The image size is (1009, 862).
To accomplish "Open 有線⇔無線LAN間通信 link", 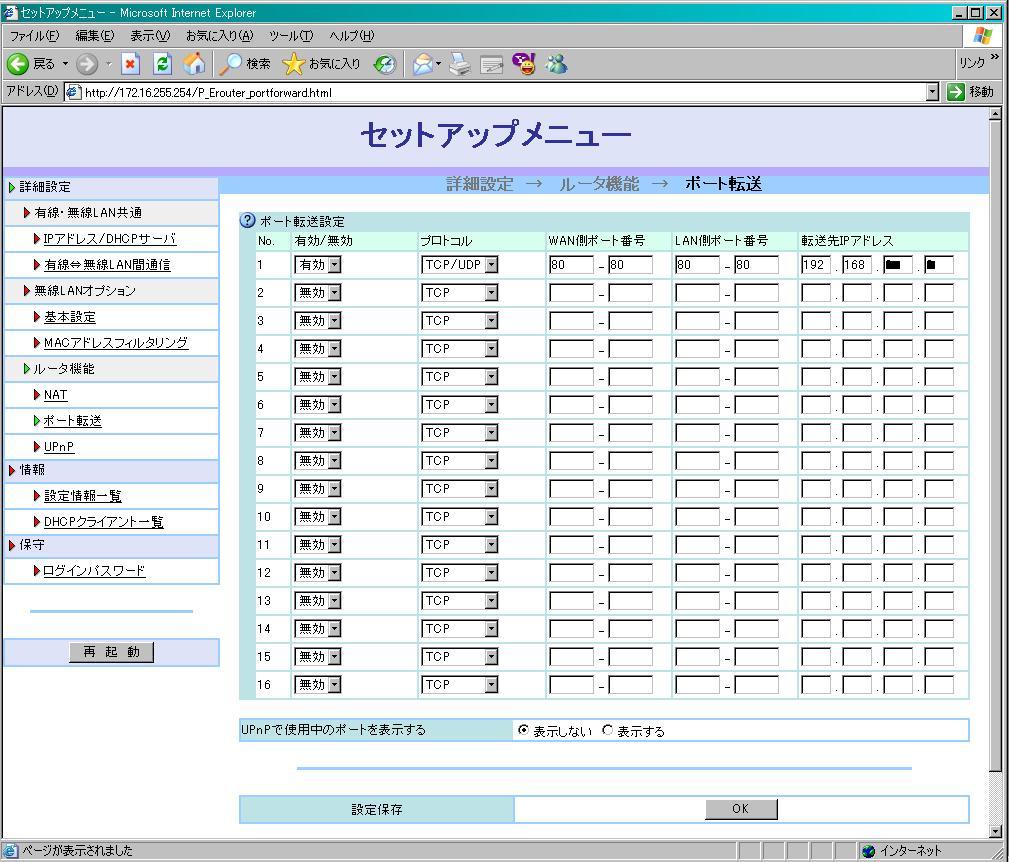I will 107,264.
